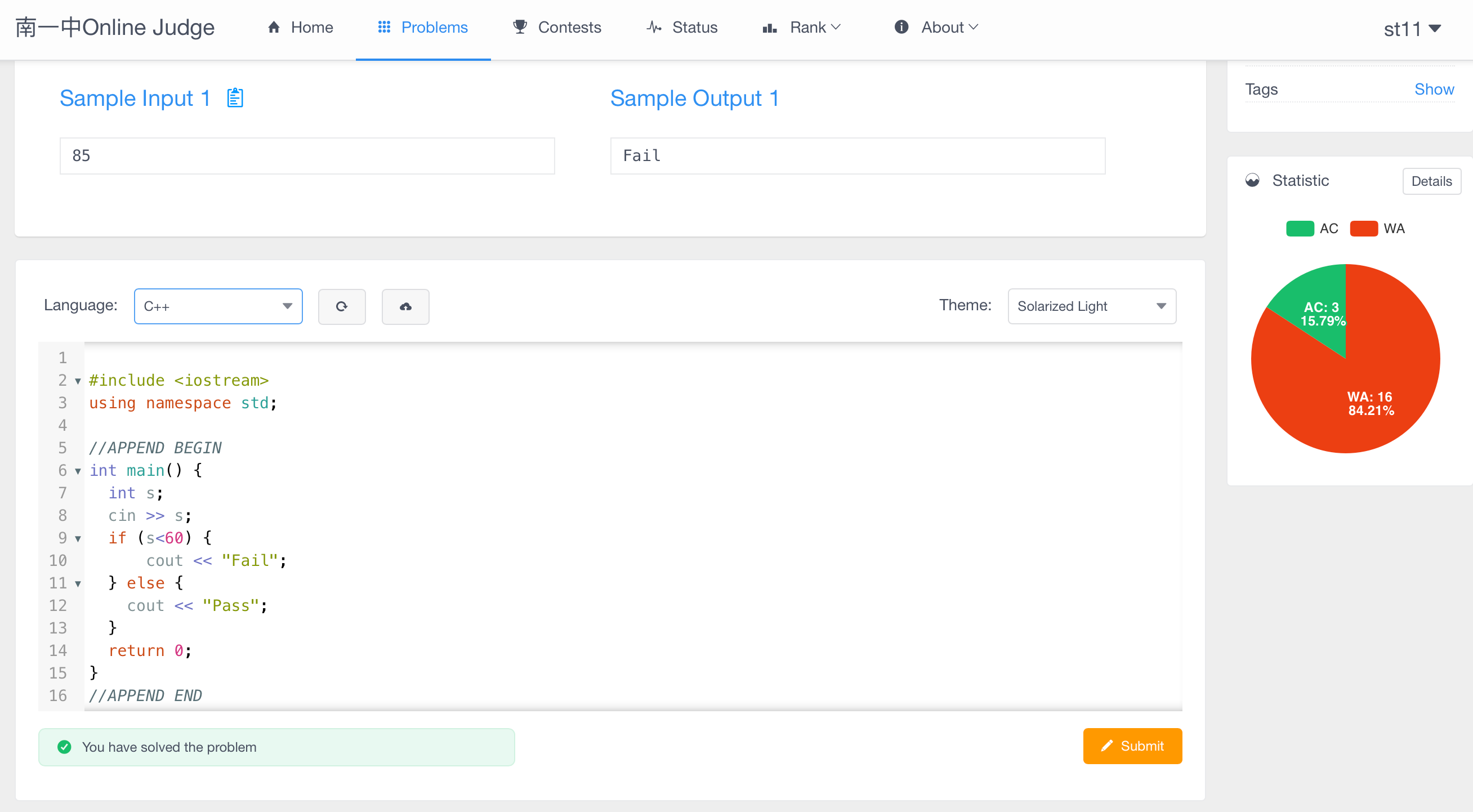Submit the code with Submit button

click(x=1132, y=746)
